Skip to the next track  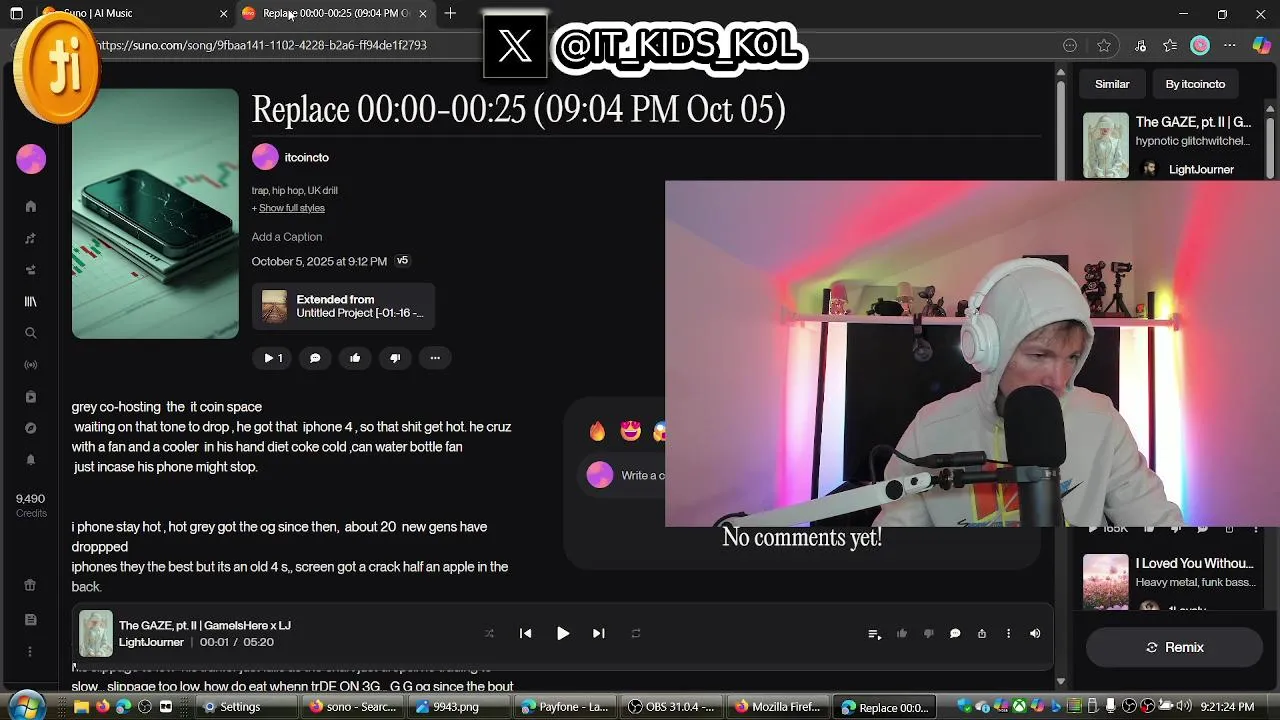tap(598, 633)
